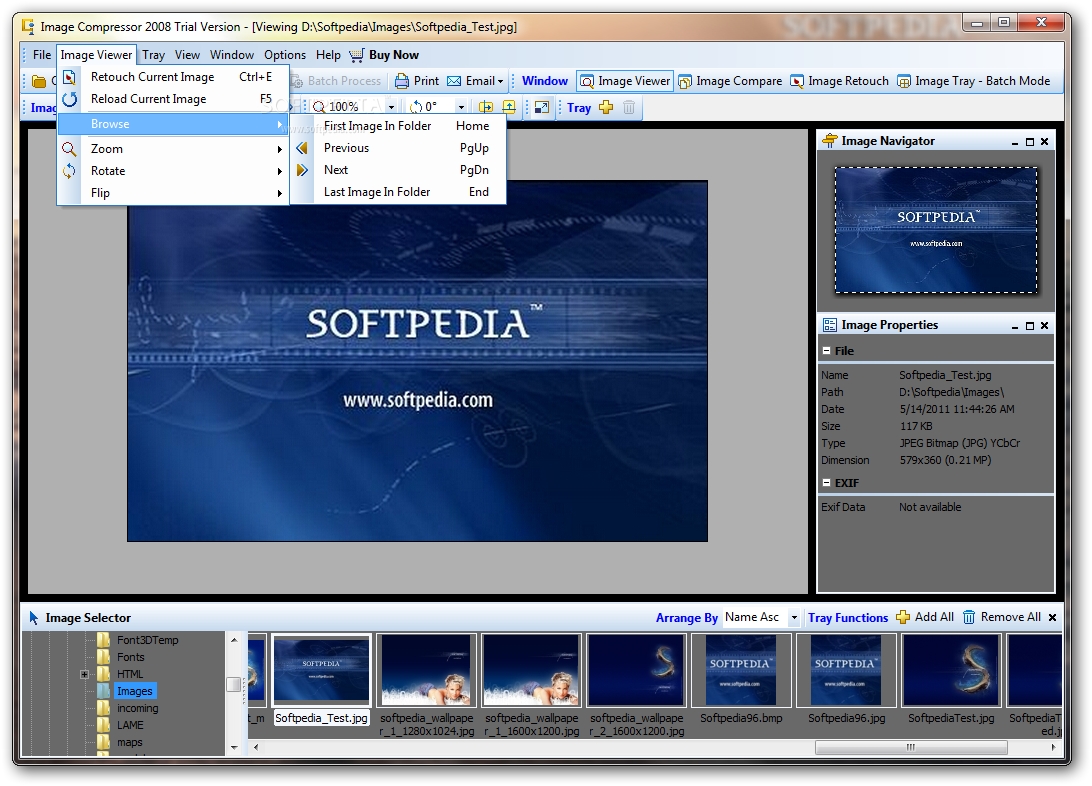Image resolution: width=1092 pixels, height=786 pixels.
Task: Click the Email envelope icon
Action: coord(454,81)
